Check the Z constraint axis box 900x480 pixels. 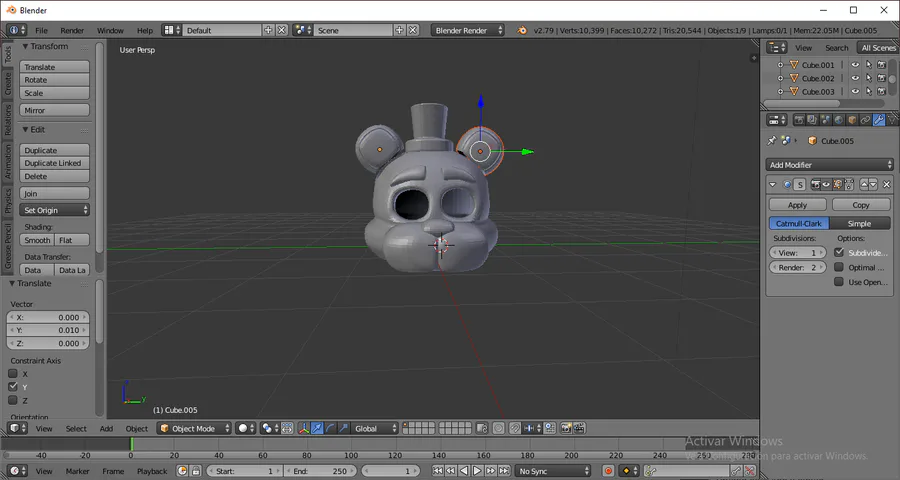click(13, 400)
